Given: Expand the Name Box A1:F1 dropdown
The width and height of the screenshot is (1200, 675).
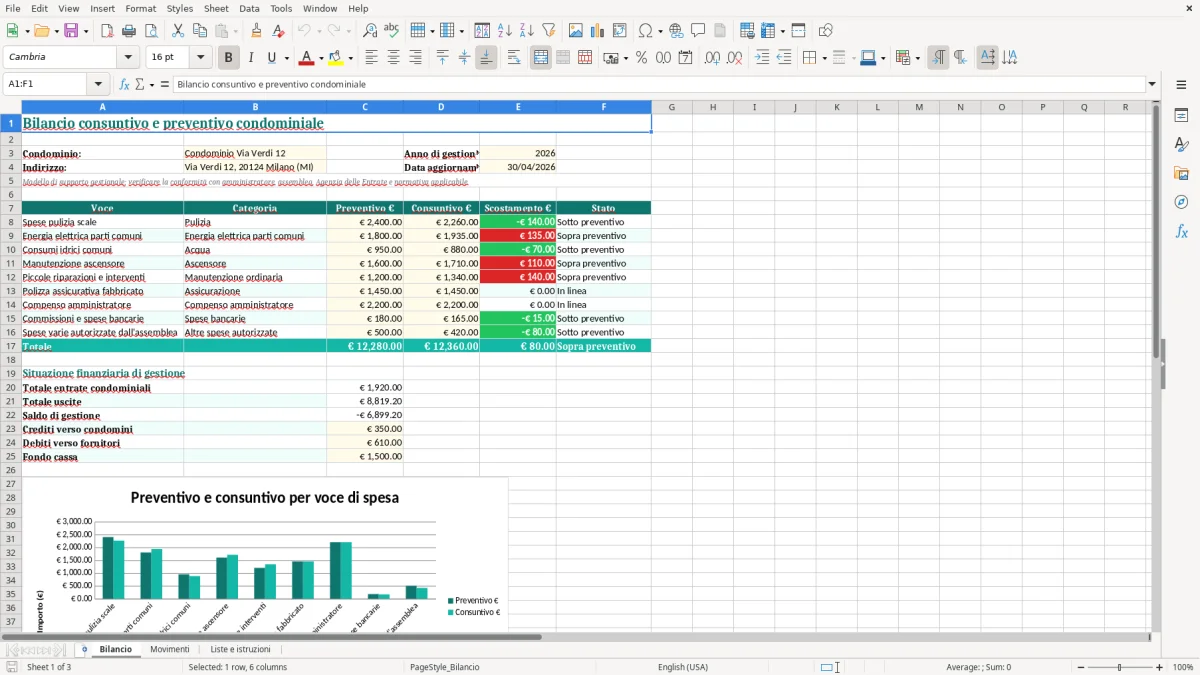Looking at the screenshot, I should pyautogui.click(x=98, y=84).
